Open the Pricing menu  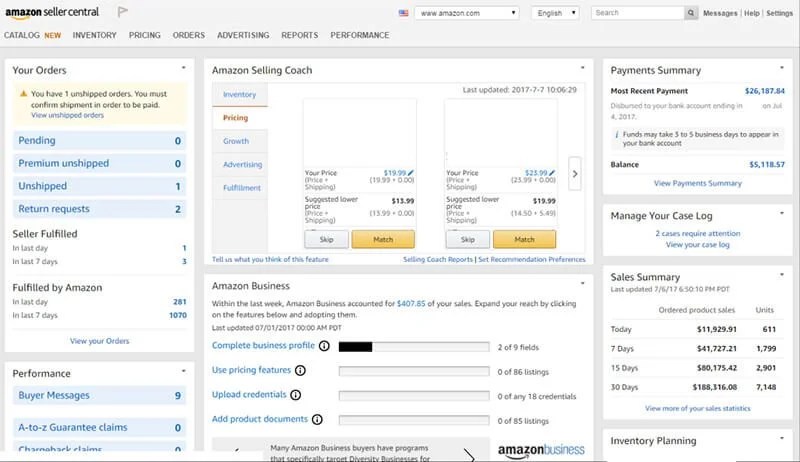[x=144, y=35]
